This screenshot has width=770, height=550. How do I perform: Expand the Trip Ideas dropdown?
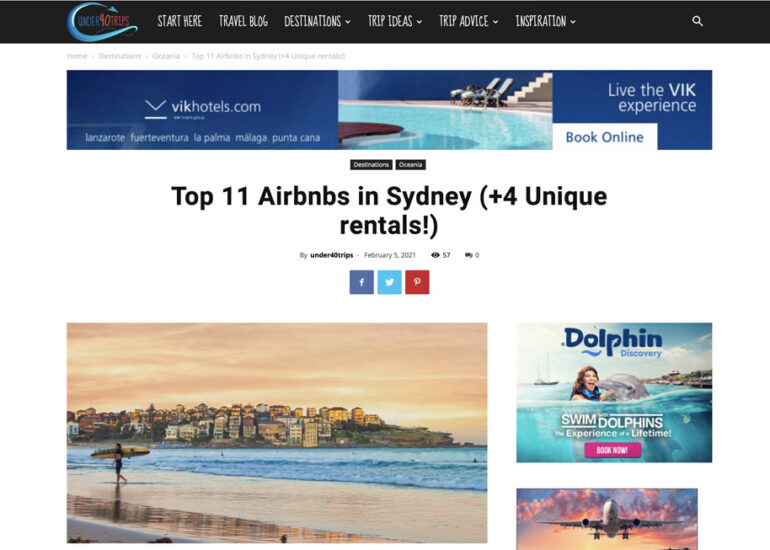pos(395,21)
